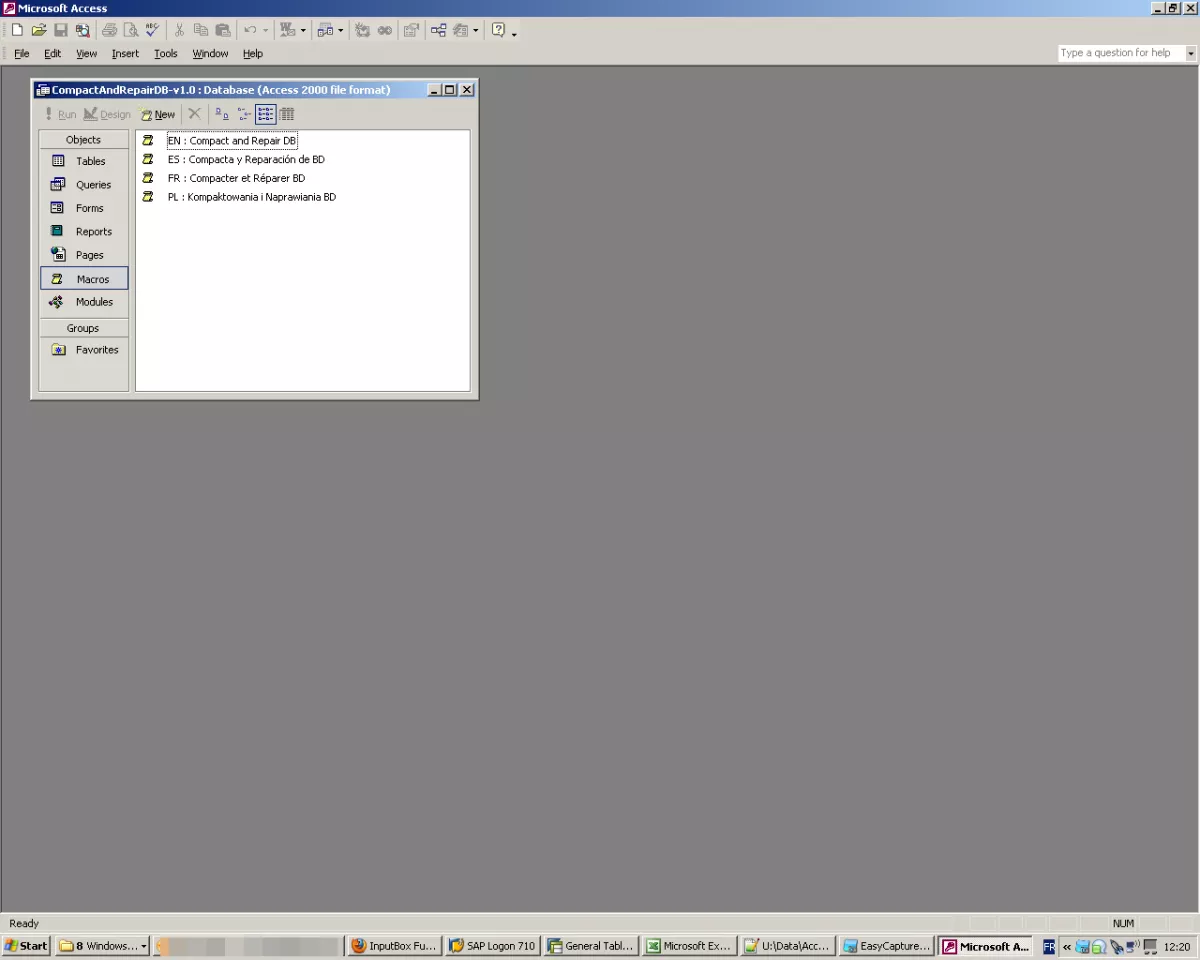Select Modules in the Objects bar
The image size is (1200, 960).
pos(84,302)
